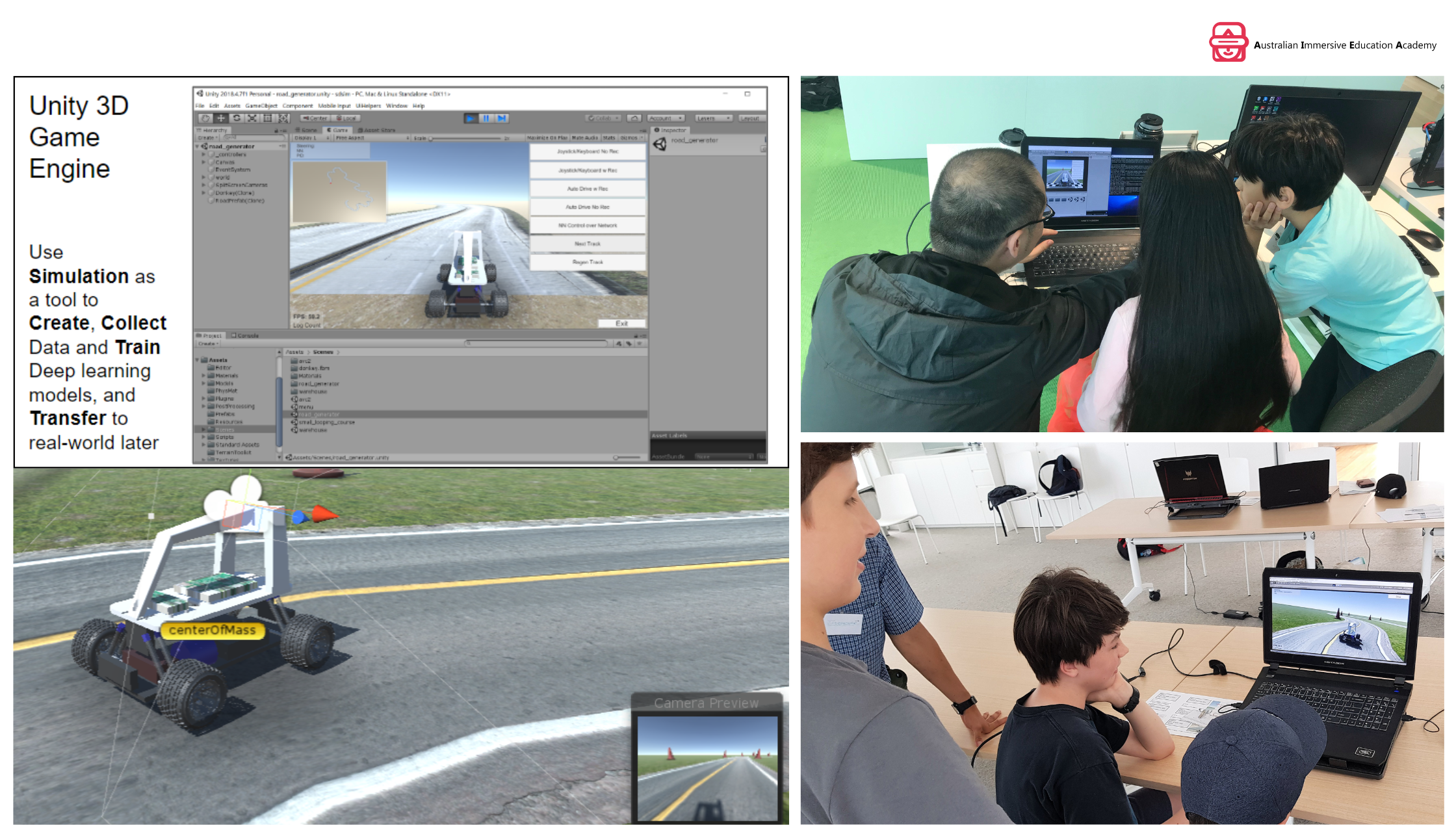Select the Scale tool icon
Viewport: 1456px width, 832px height.
252,118
